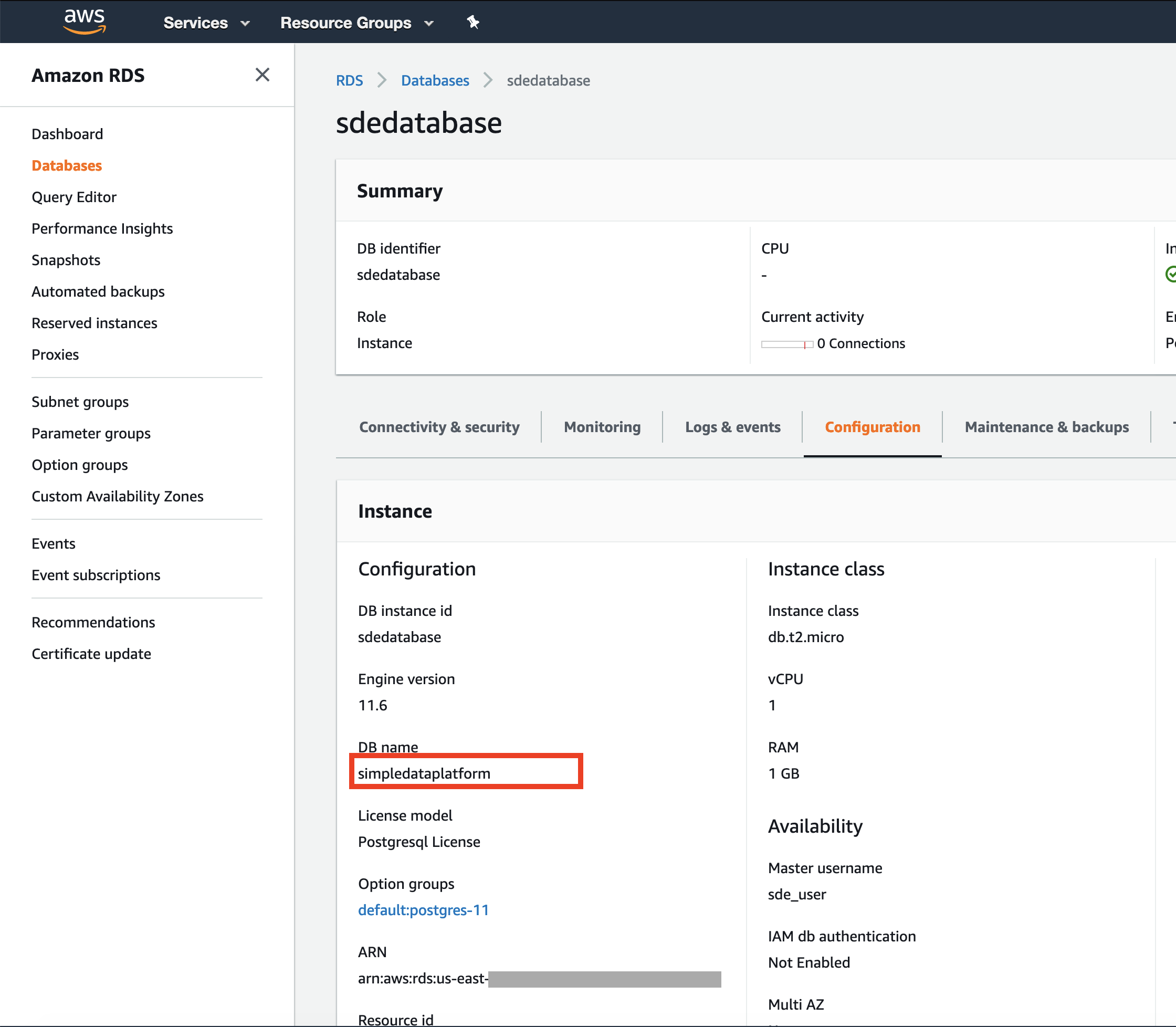Click the engine version value 11.6

pyautogui.click(x=373, y=706)
